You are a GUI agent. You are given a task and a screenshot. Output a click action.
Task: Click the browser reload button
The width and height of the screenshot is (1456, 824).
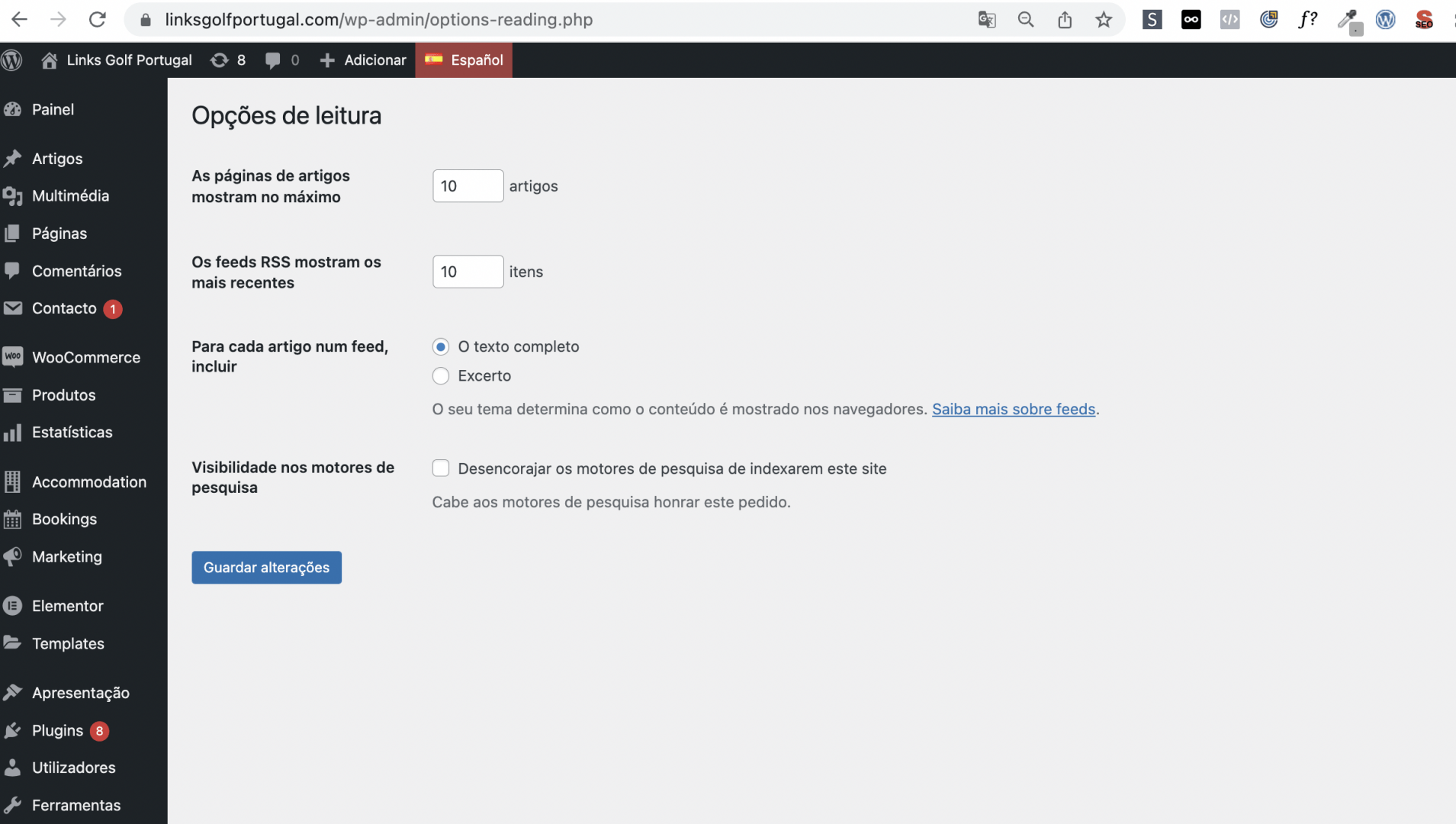(x=97, y=20)
